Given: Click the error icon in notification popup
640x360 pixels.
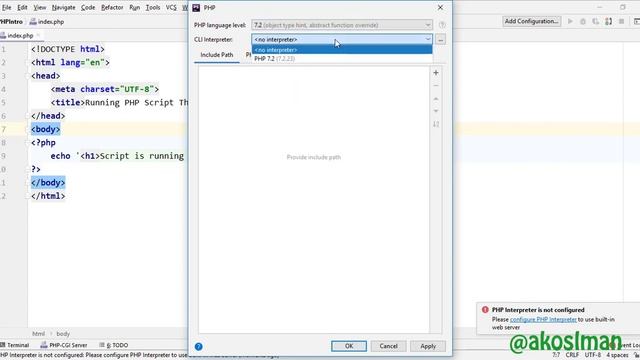Looking at the screenshot, I should [x=485, y=310].
